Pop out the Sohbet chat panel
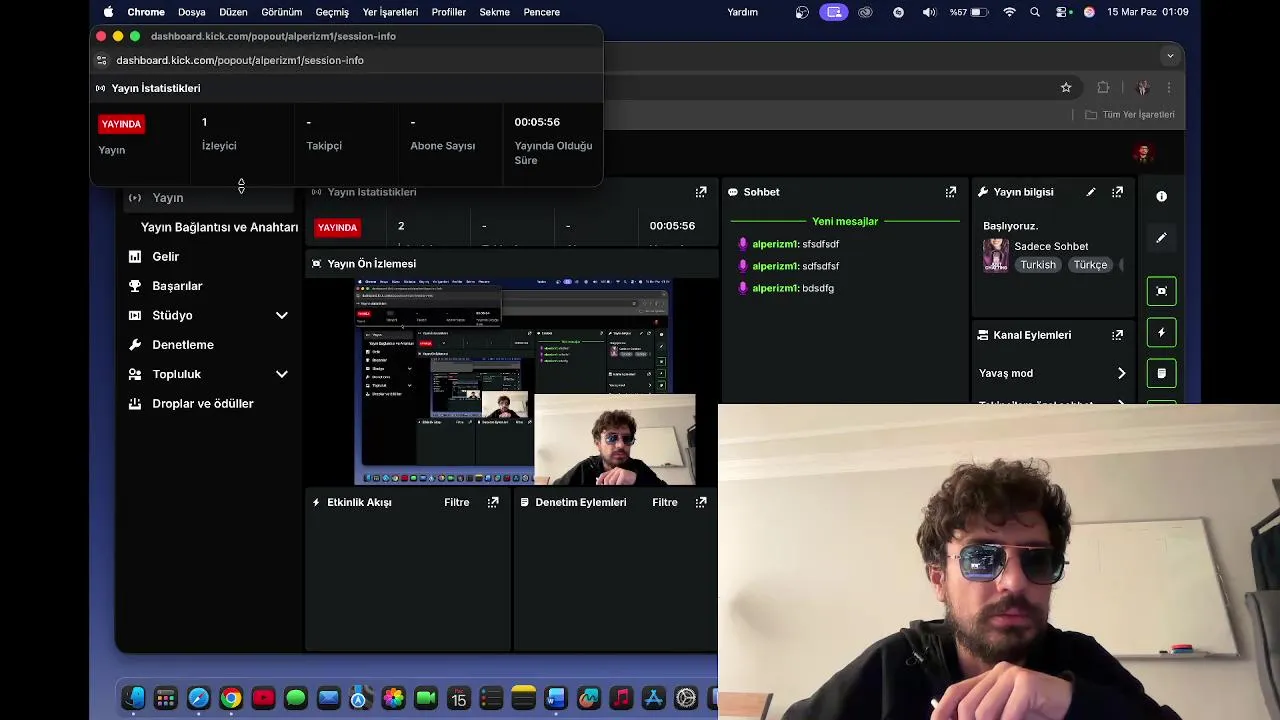 pyautogui.click(x=951, y=192)
